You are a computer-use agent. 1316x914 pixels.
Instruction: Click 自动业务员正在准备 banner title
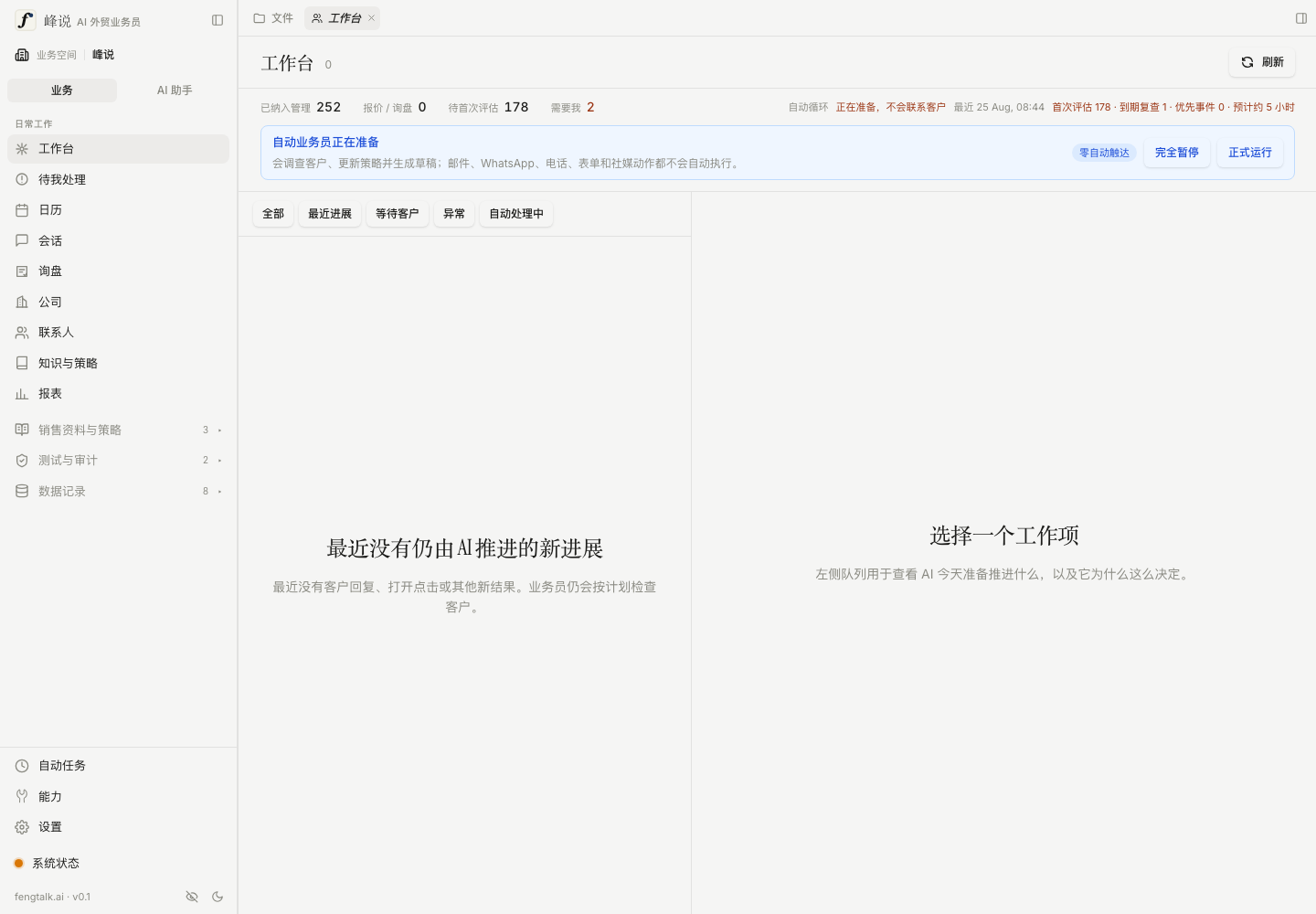tap(326, 143)
